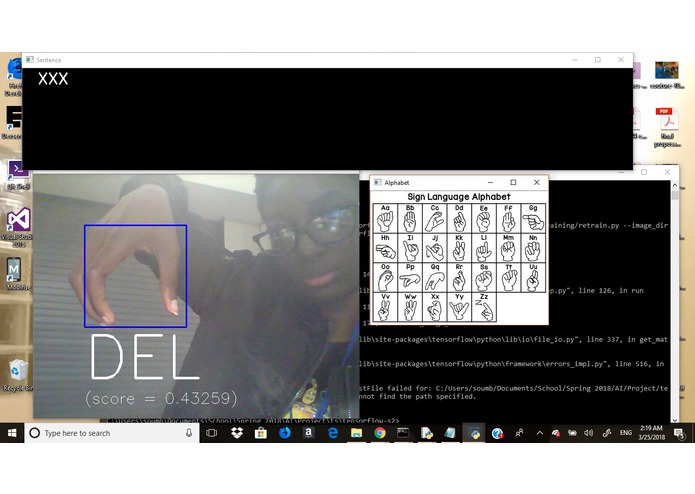695x494 pixels.
Task: Click the 'DEL' prediction label in webcam view
Action: pos(144,358)
